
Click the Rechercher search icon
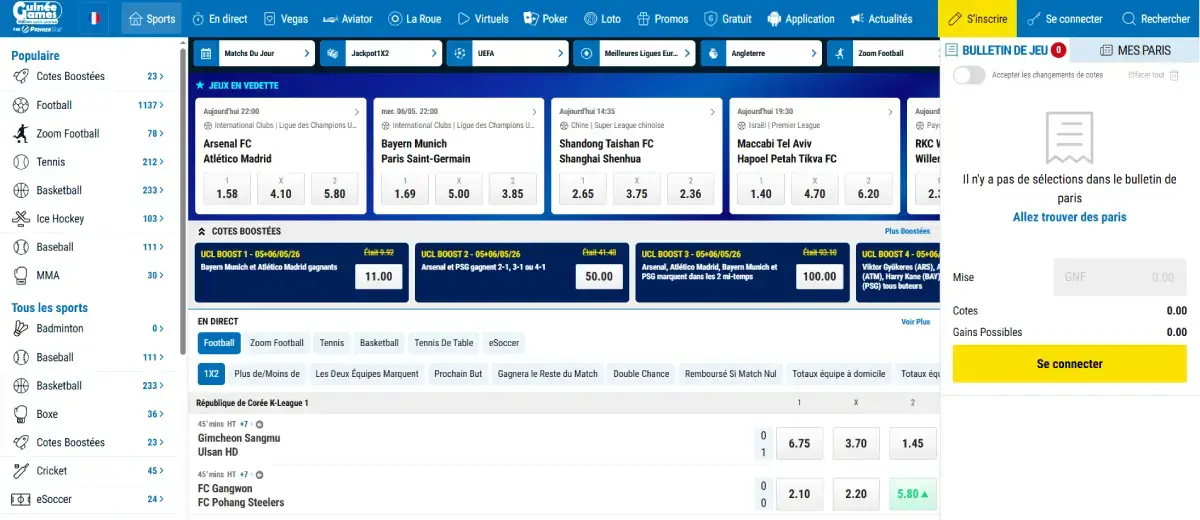click(x=1129, y=19)
